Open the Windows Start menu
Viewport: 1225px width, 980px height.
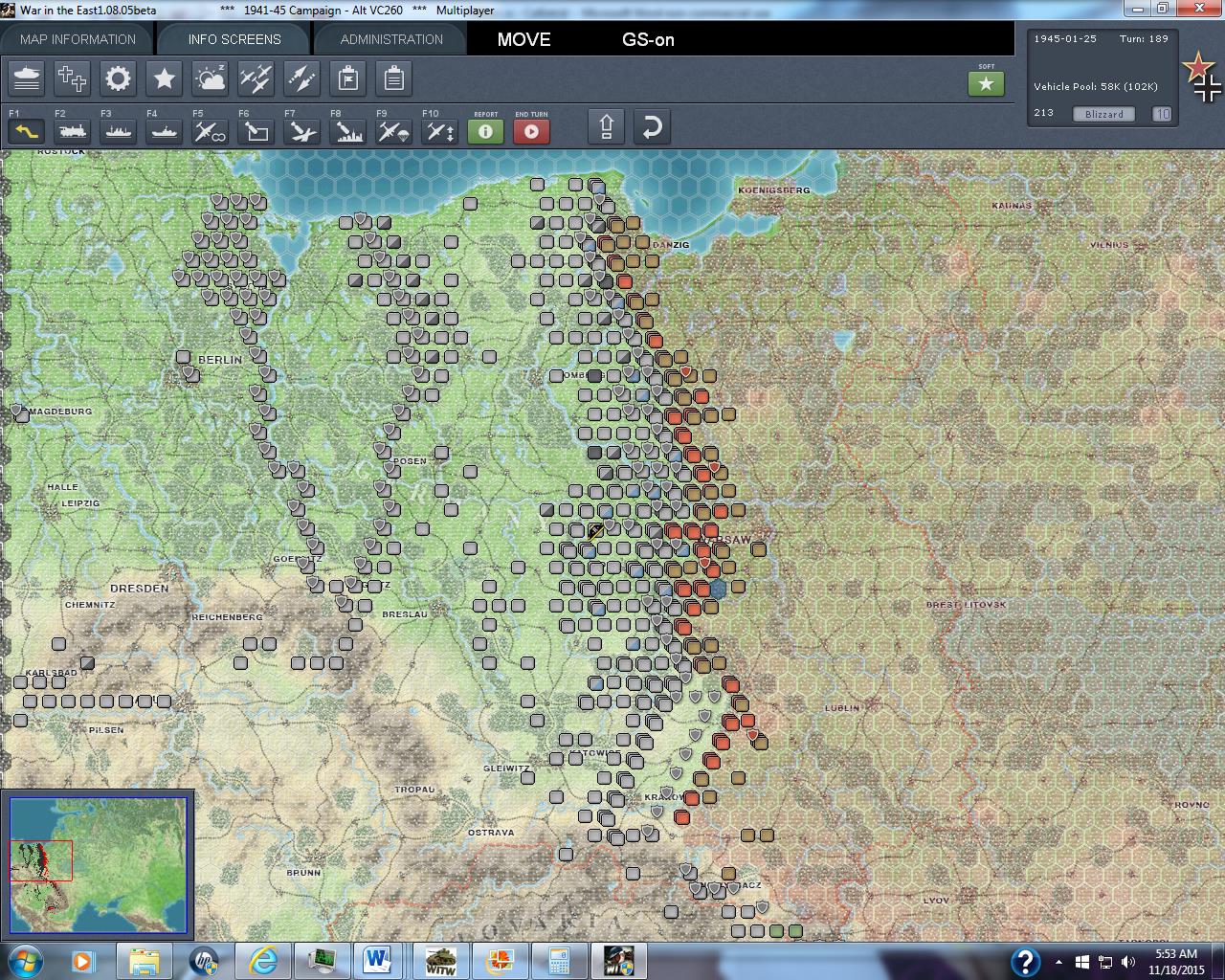pyautogui.click(x=24, y=961)
